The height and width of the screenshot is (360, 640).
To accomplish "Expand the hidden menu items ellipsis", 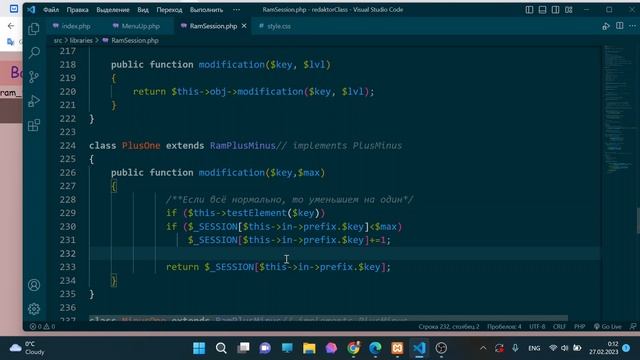I will pyautogui.click(x=236, y=9).
